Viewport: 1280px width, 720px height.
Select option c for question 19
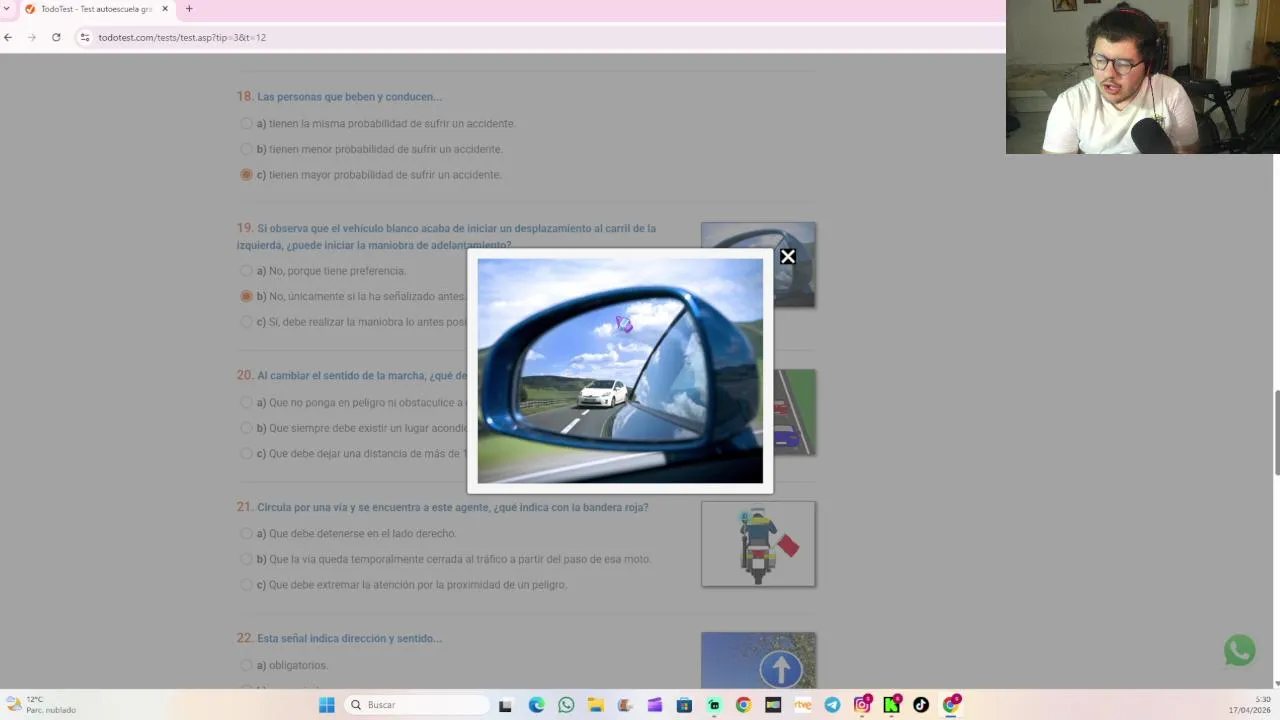point(246,322)
